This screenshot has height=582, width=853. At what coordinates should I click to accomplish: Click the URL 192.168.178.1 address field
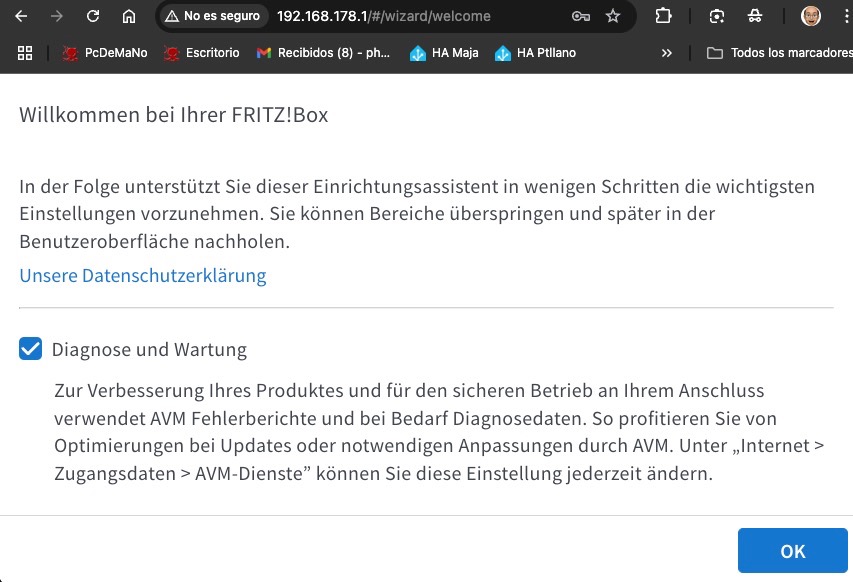point(384,16)
